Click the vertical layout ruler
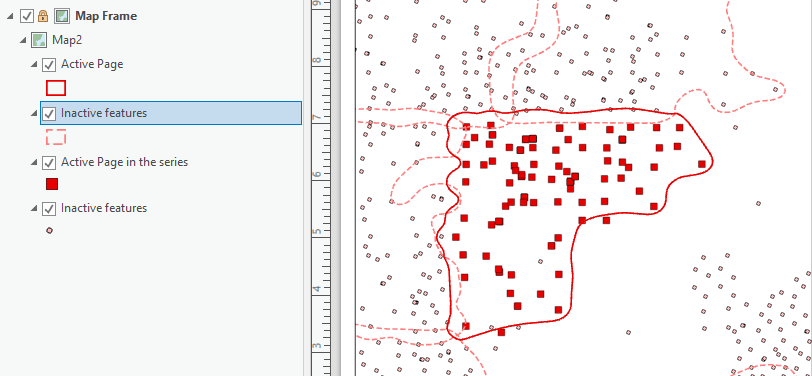Image resolution: width=812 pixels, height=376 pixels. click(322, 188)
